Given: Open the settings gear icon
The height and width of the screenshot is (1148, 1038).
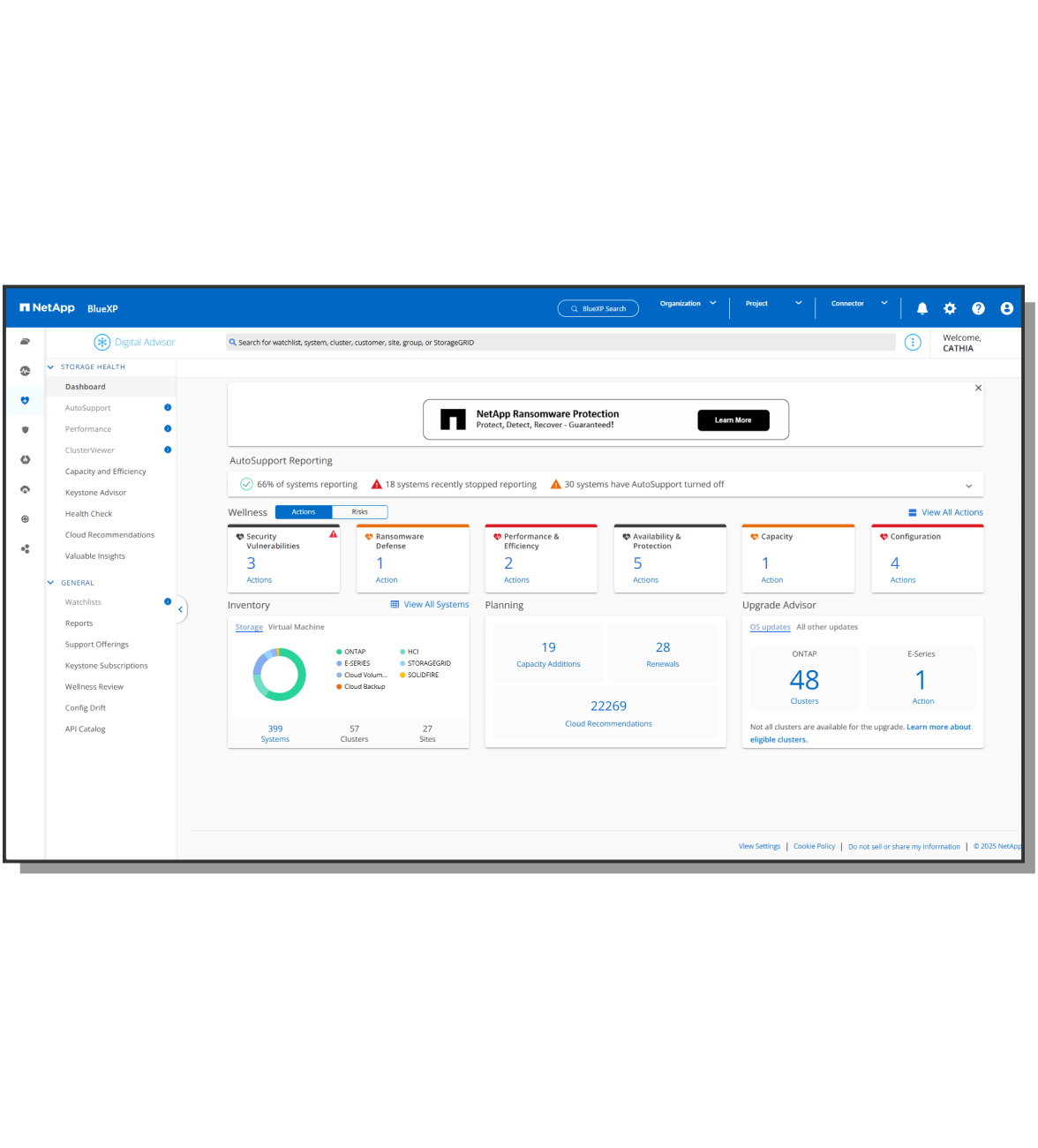Looking at the screenshot, I should (x=950, y=308).
